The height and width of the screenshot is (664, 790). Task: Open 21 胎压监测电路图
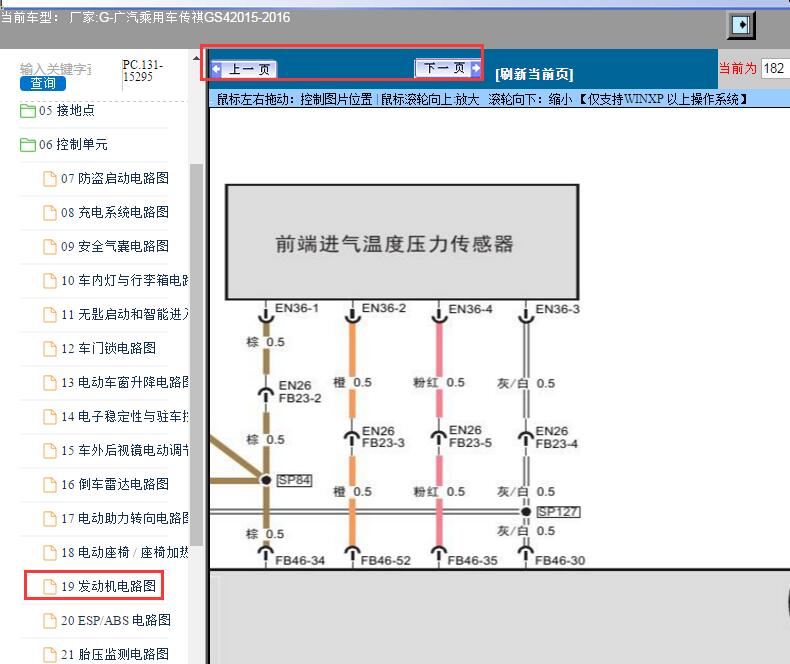pyautogui.click(x=115, y=654)
